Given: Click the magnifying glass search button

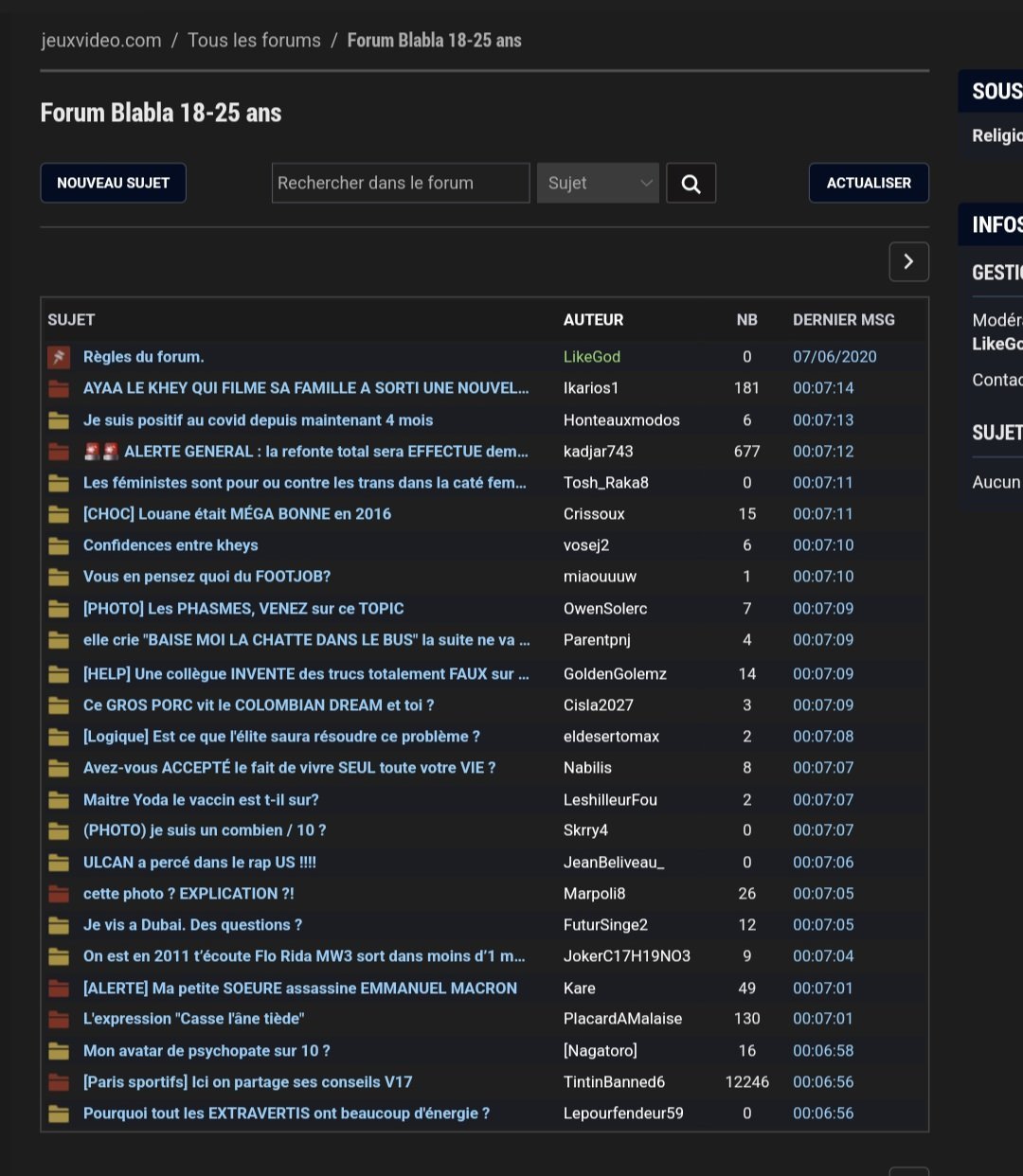Looking at the screenshot, I should point(691,184).
